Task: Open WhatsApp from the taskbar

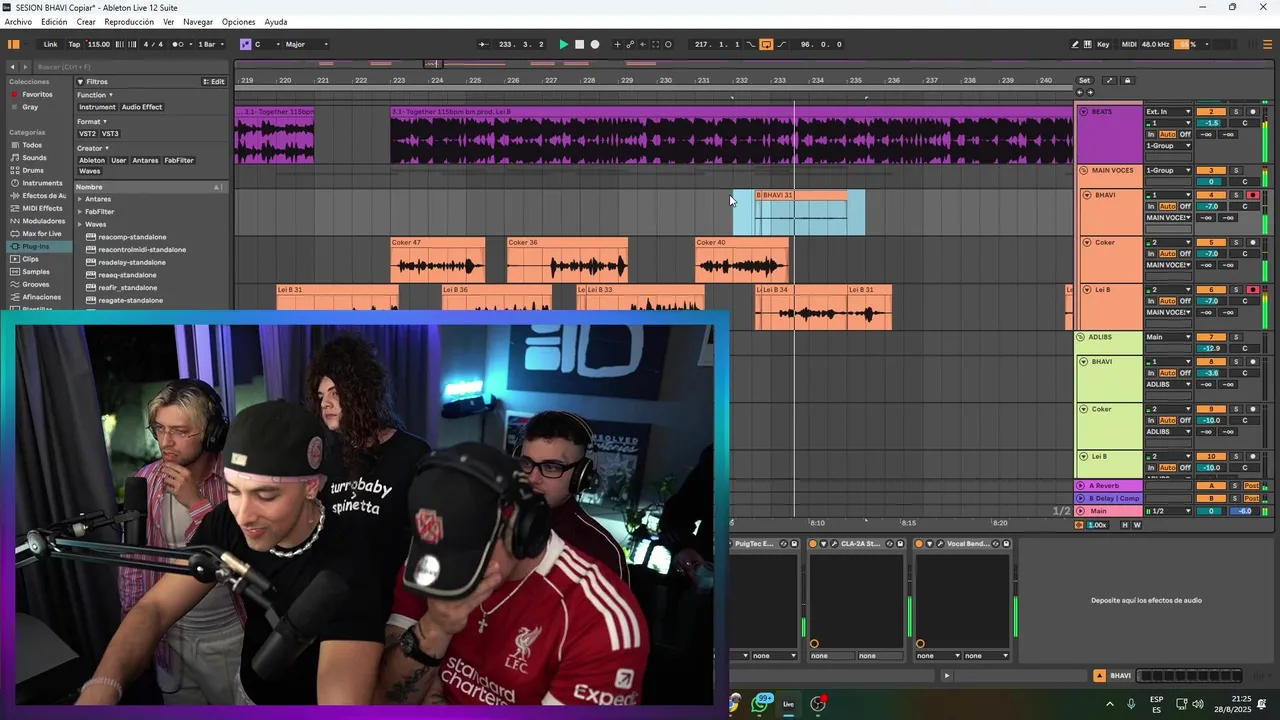Action: coord(762,704)
